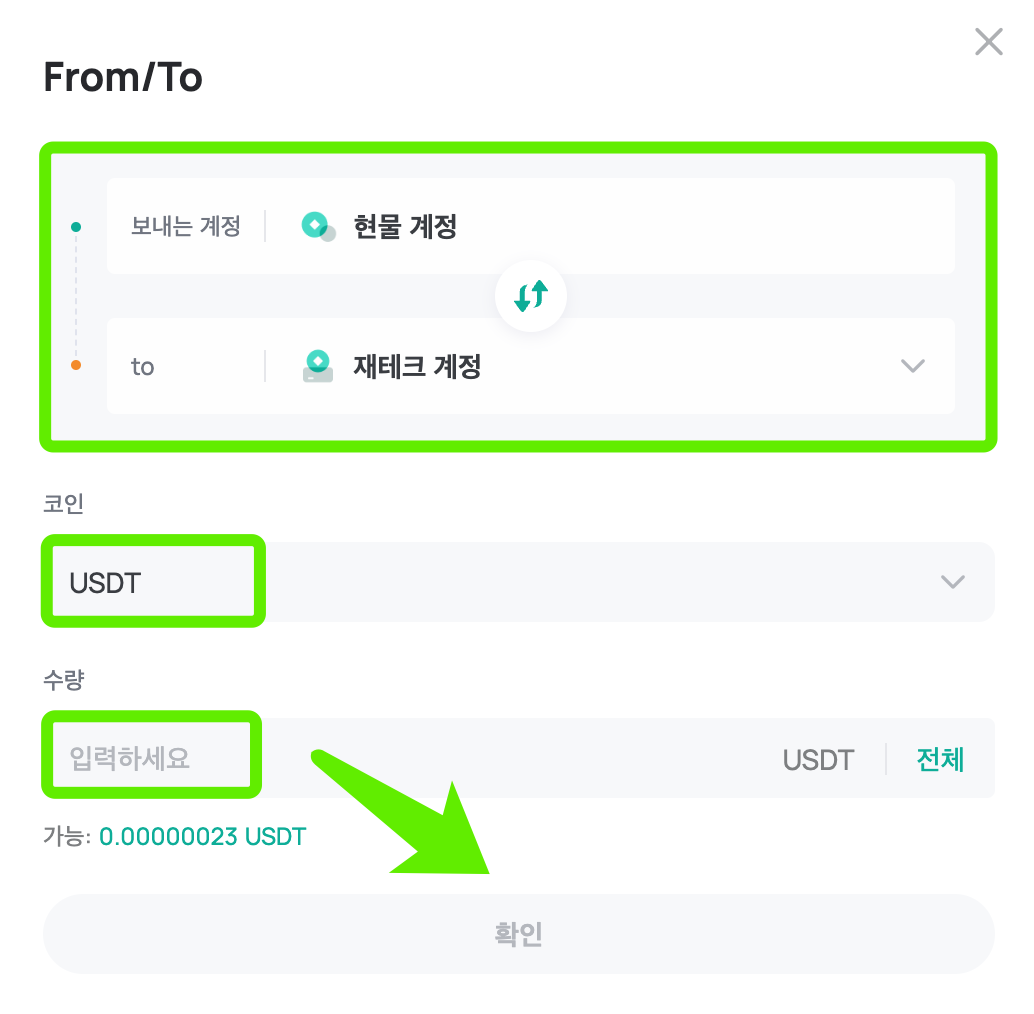
Task: Click the 보내는 계정 label
Action: point(186,227)
